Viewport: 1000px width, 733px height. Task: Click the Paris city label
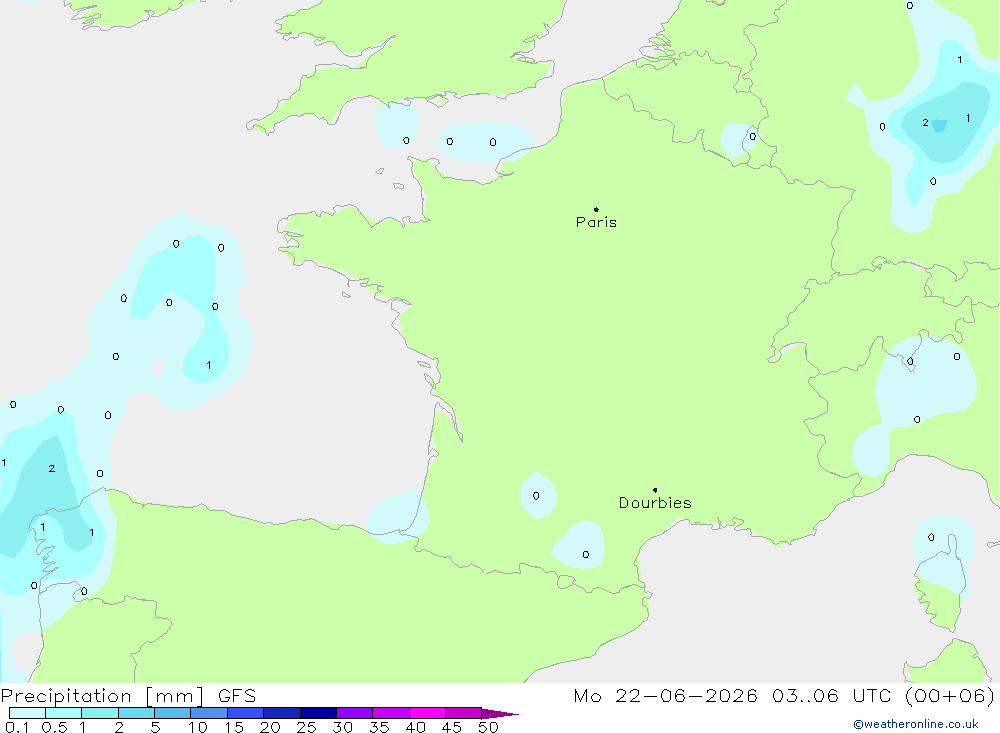tap(596, 222)
